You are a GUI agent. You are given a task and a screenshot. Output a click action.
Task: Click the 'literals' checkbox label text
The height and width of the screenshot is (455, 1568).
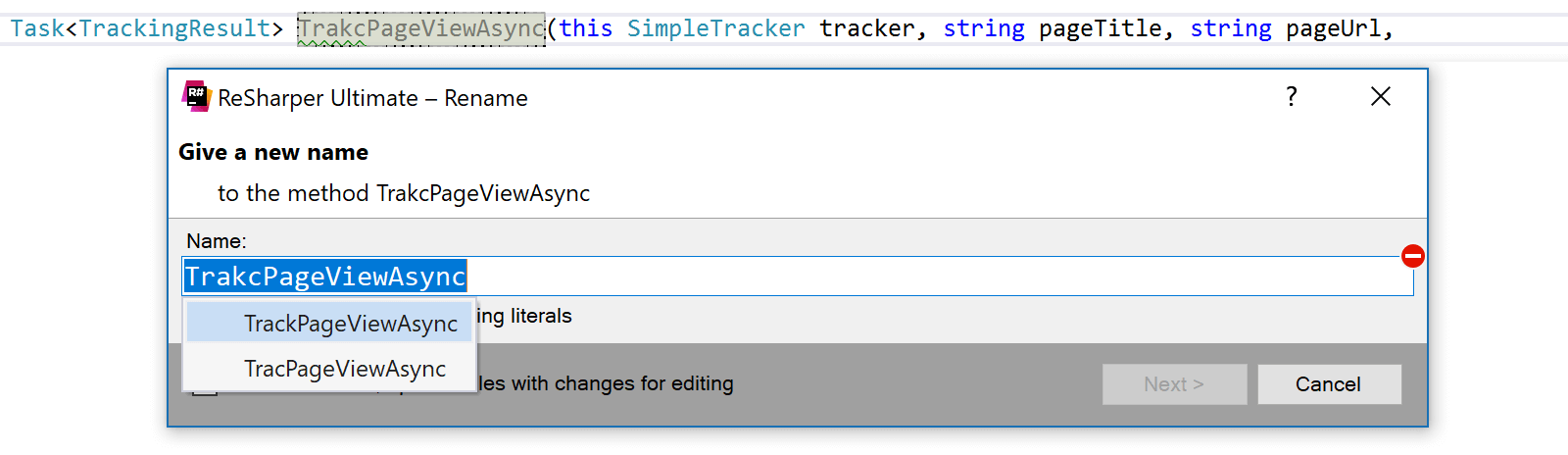[541, 316]
